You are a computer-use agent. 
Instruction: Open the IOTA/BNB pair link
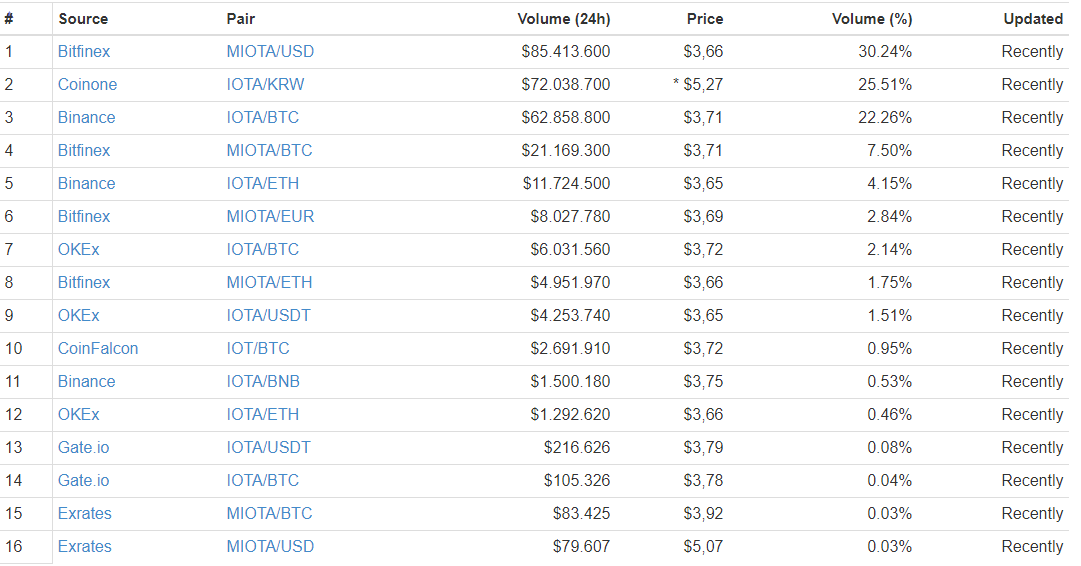263,382
